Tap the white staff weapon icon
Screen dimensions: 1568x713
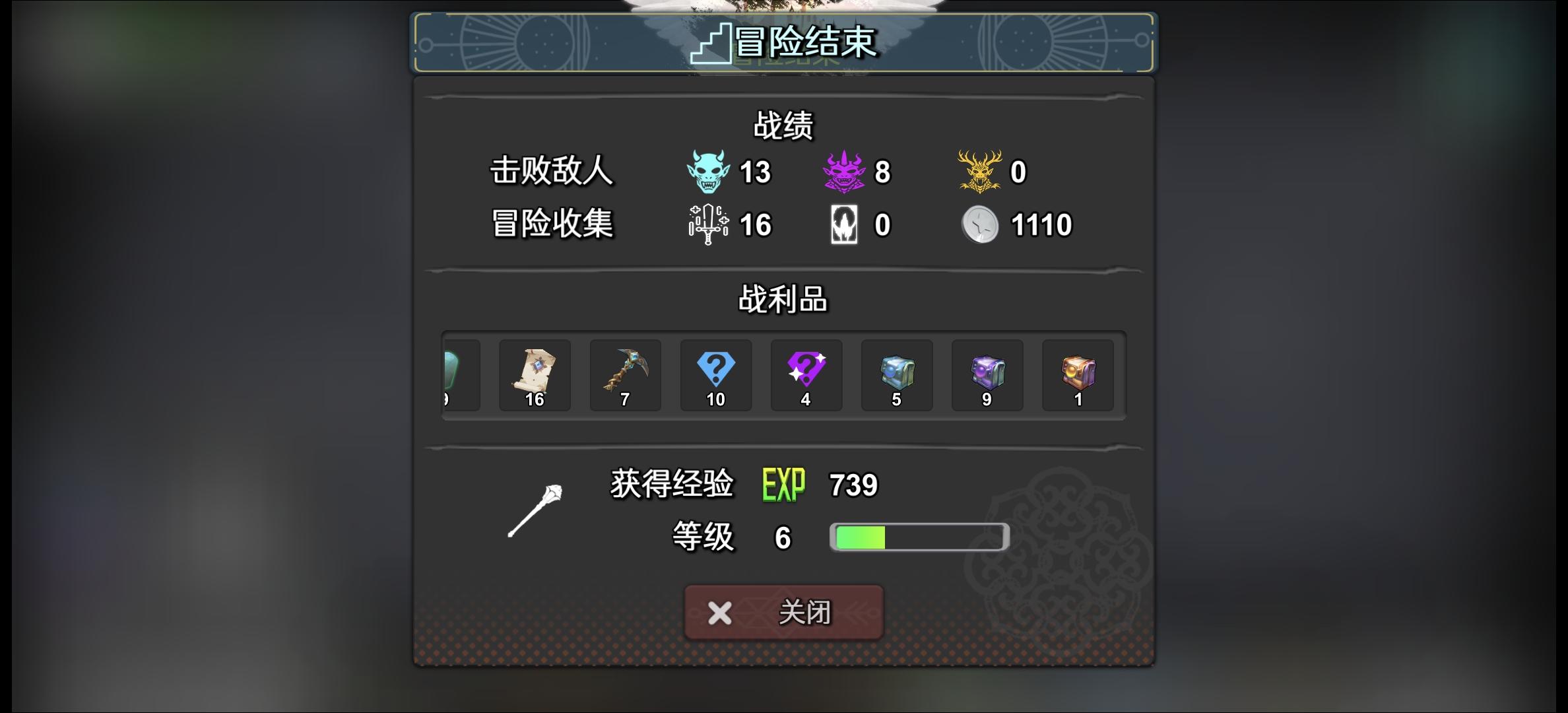(535, 510)
